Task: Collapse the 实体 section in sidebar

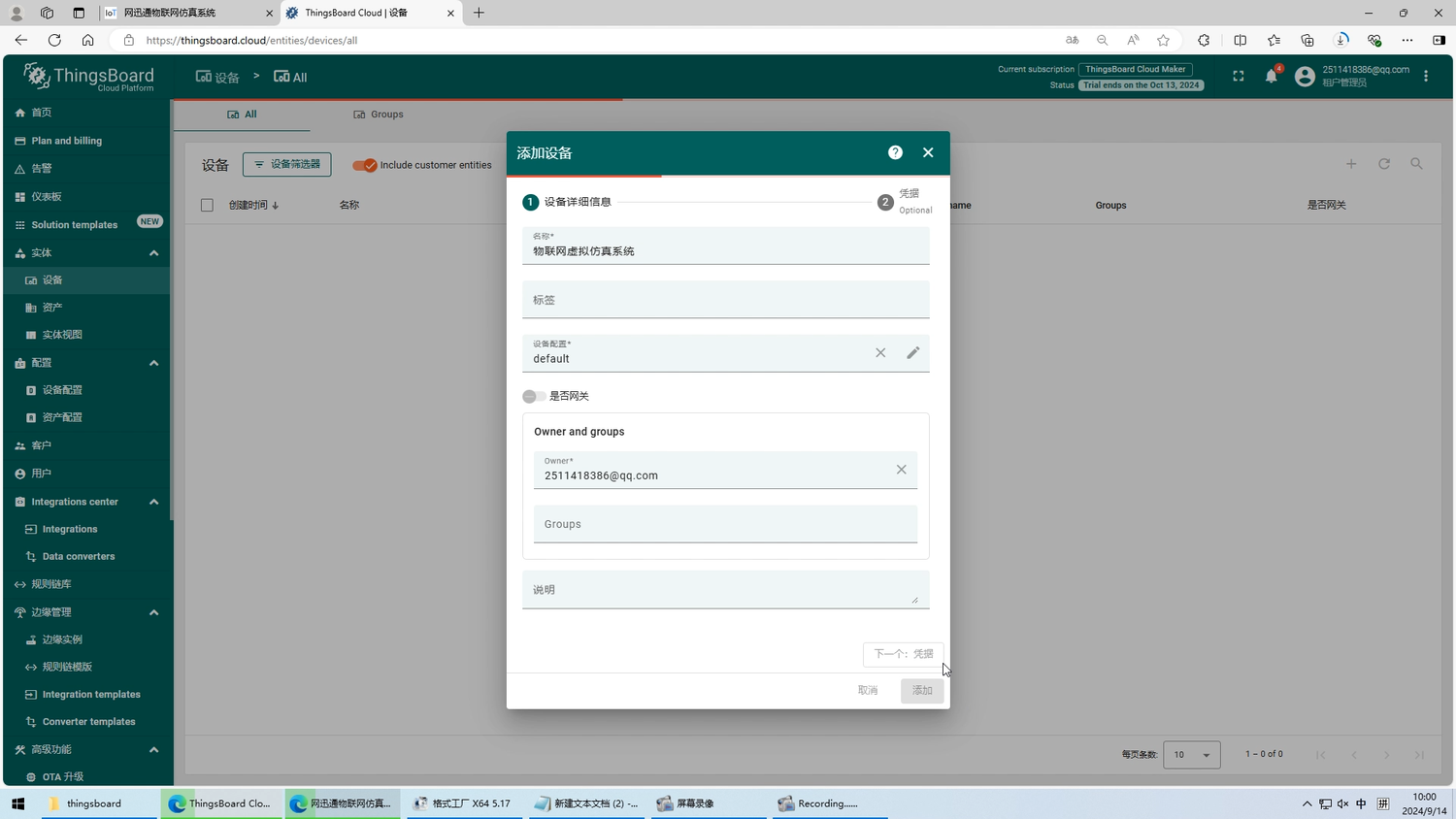Action: point(153,253)
